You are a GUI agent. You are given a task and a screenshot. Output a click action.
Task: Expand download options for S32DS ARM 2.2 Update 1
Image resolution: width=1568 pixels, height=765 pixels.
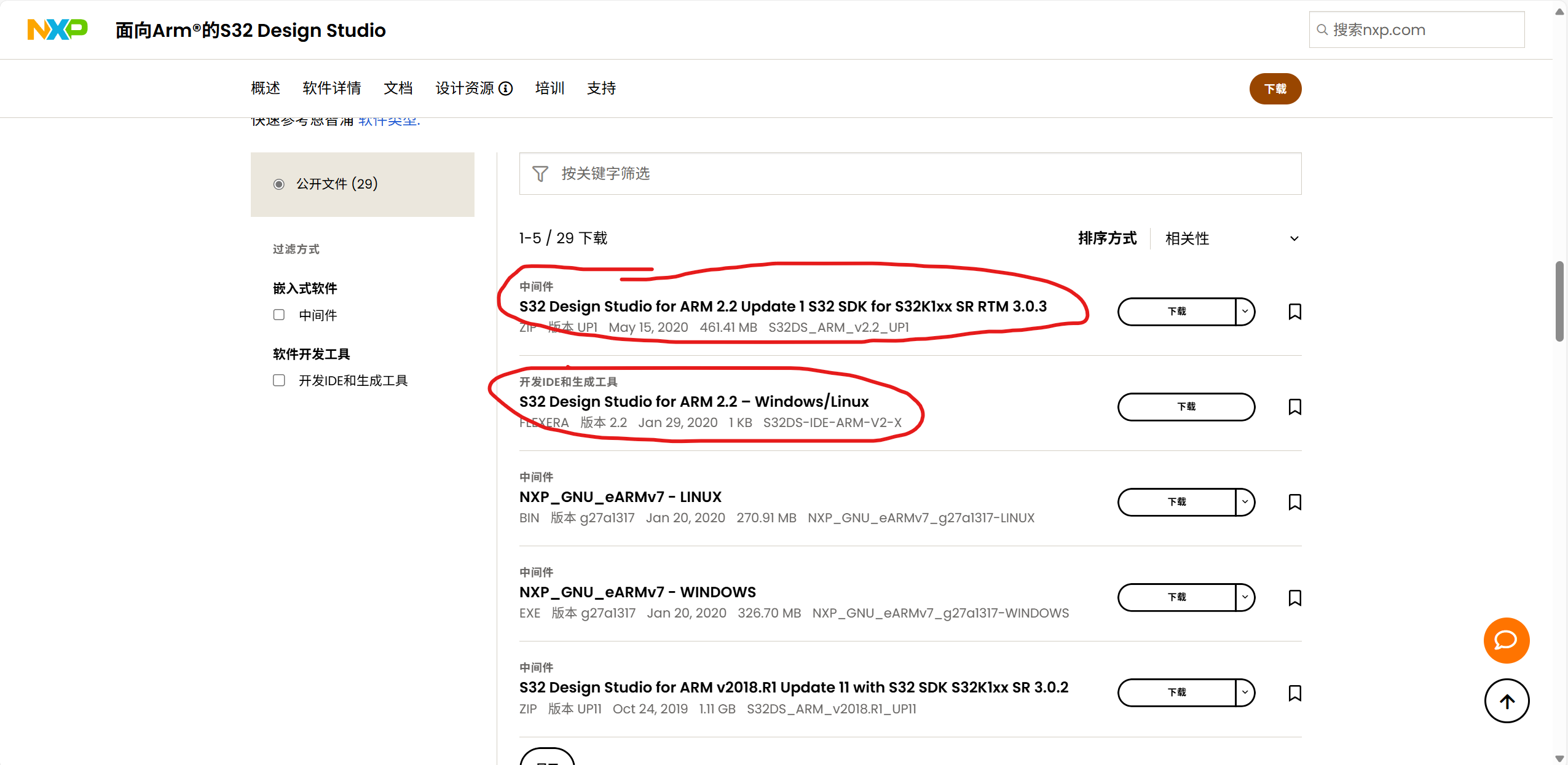[1245, 312]
